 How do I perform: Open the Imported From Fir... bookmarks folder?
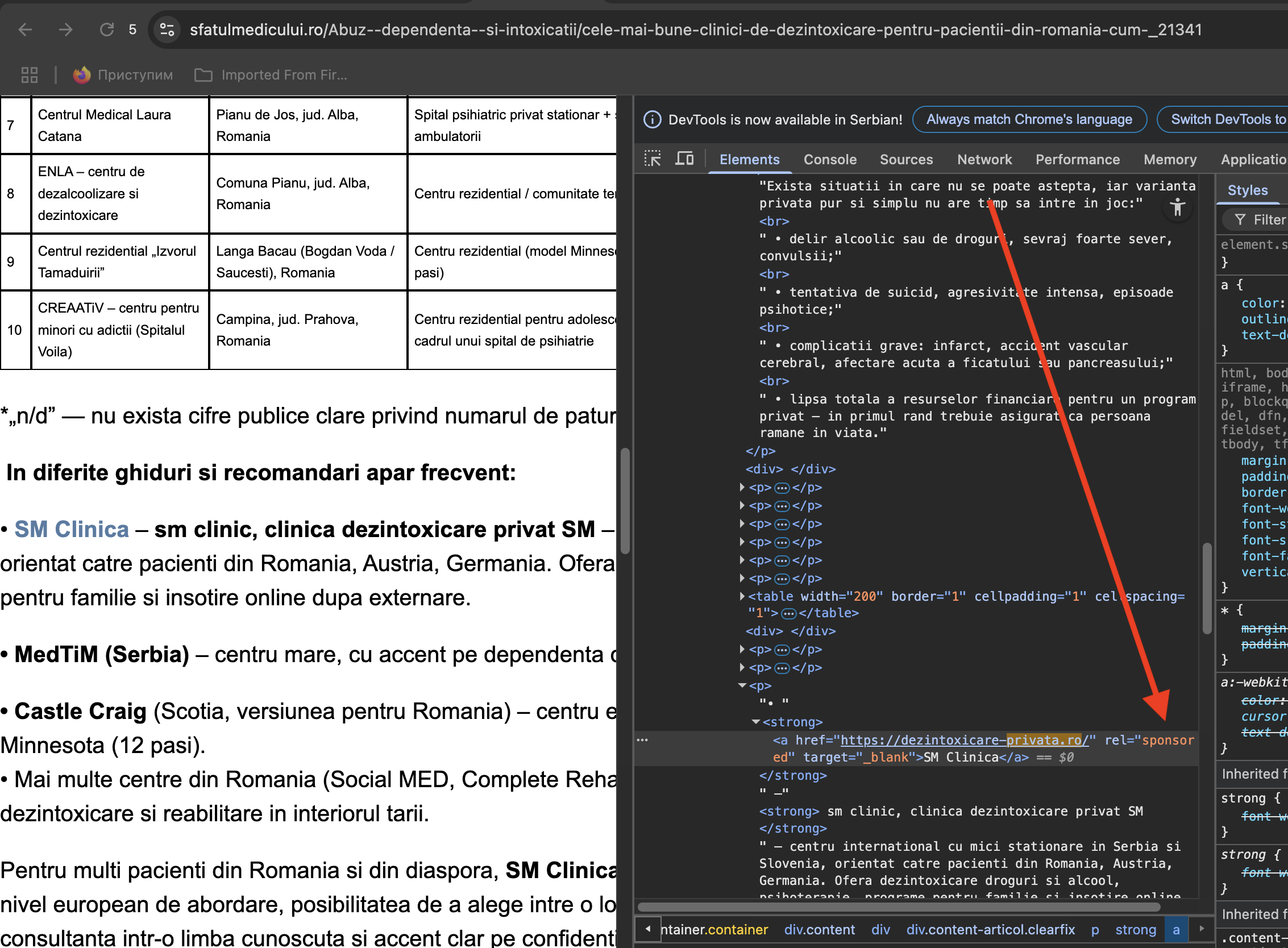[271, 74]
